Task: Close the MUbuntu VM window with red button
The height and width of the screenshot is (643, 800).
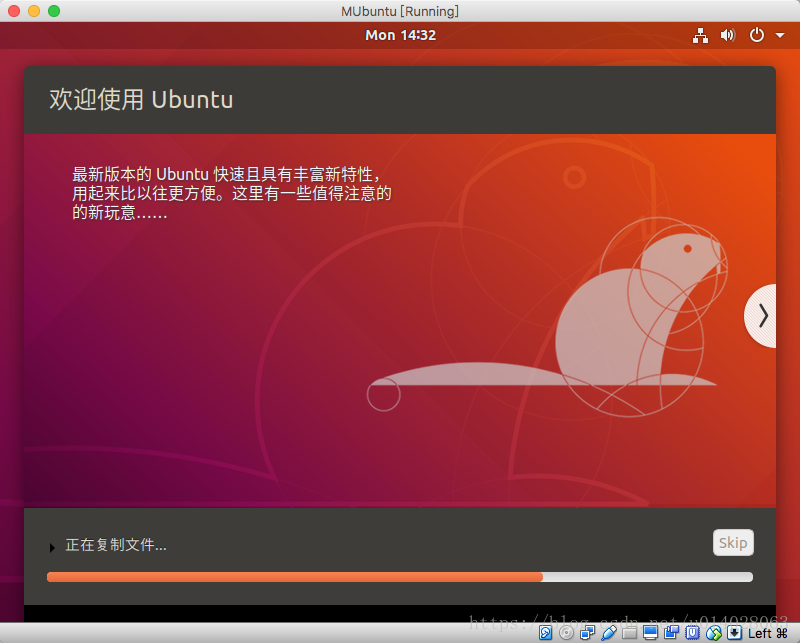Action: pyautogui.click(x=14, y=11)
